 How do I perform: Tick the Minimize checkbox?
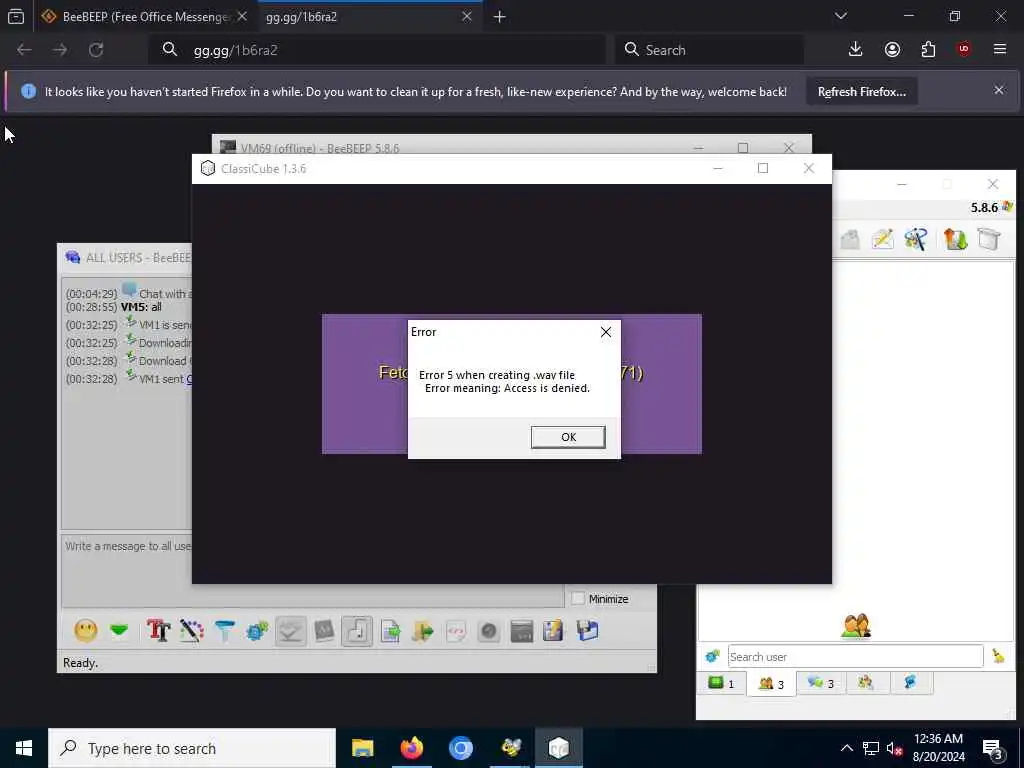578,599
